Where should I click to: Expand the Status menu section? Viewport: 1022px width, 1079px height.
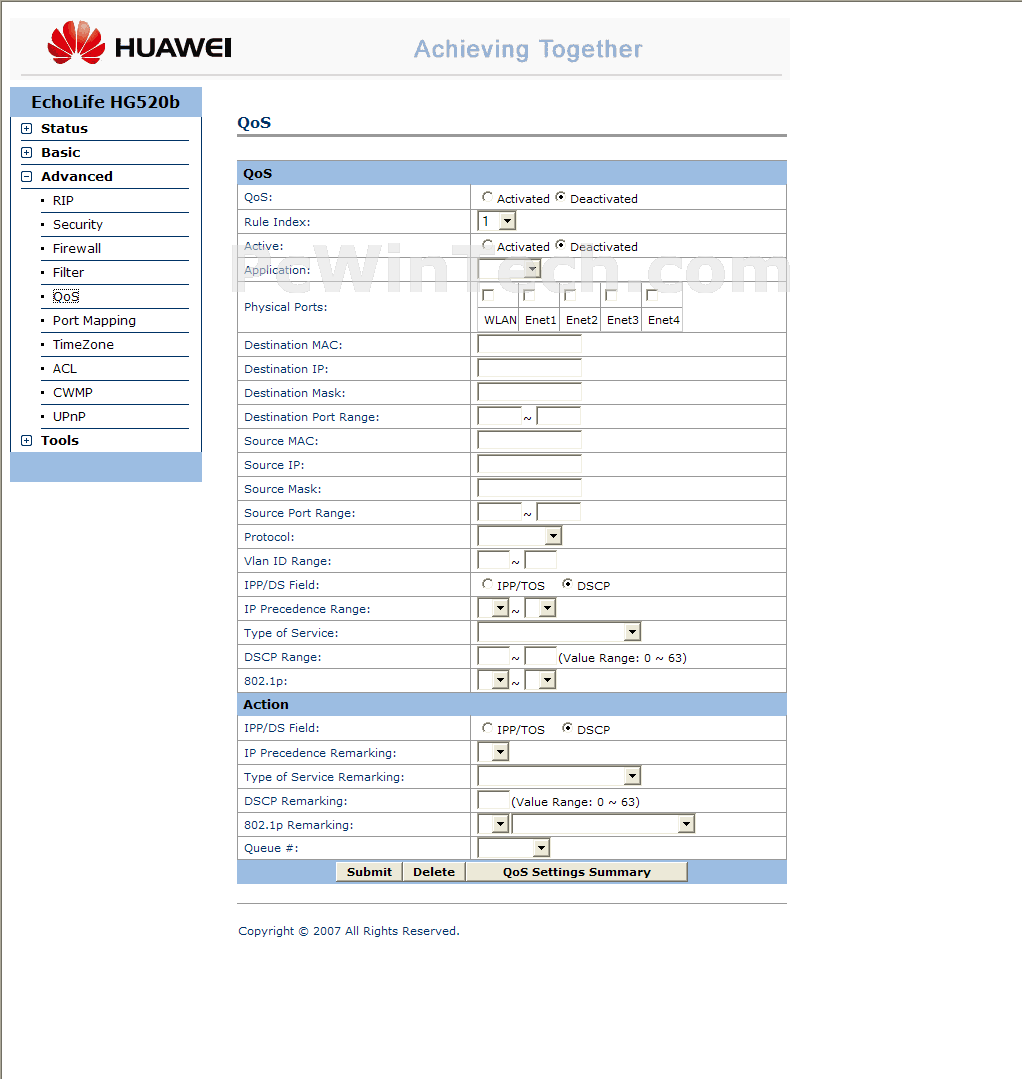(27, 129)
